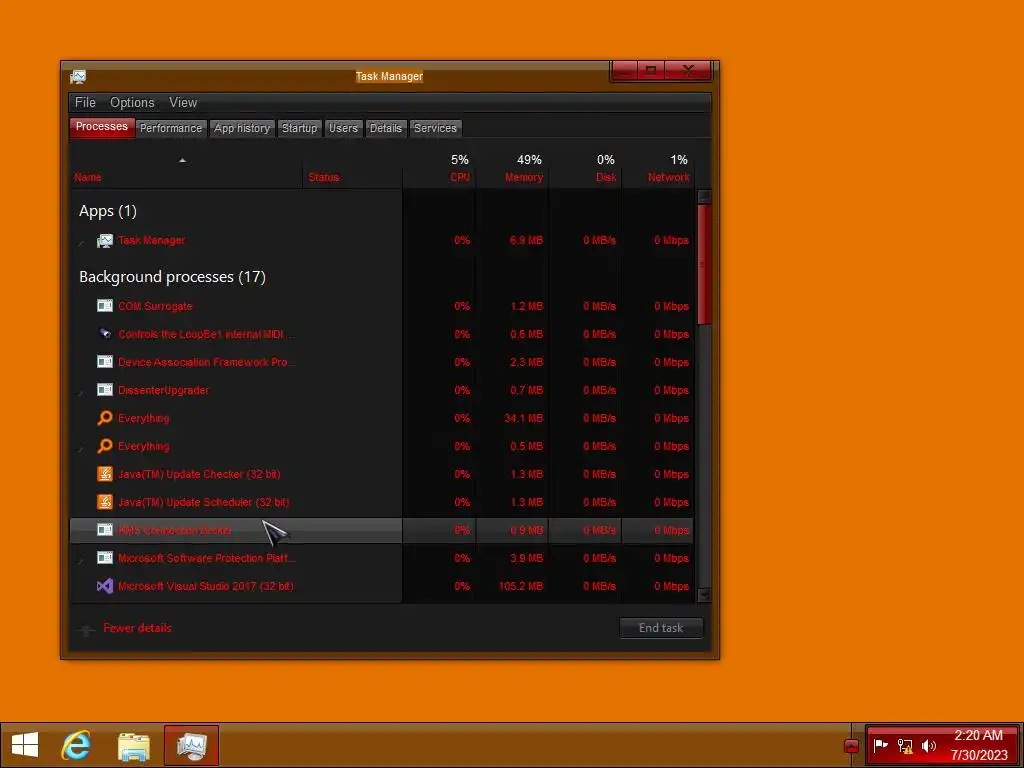
Task: Launch Internet Explorer from the taskbar
Action: pos(76,745)
